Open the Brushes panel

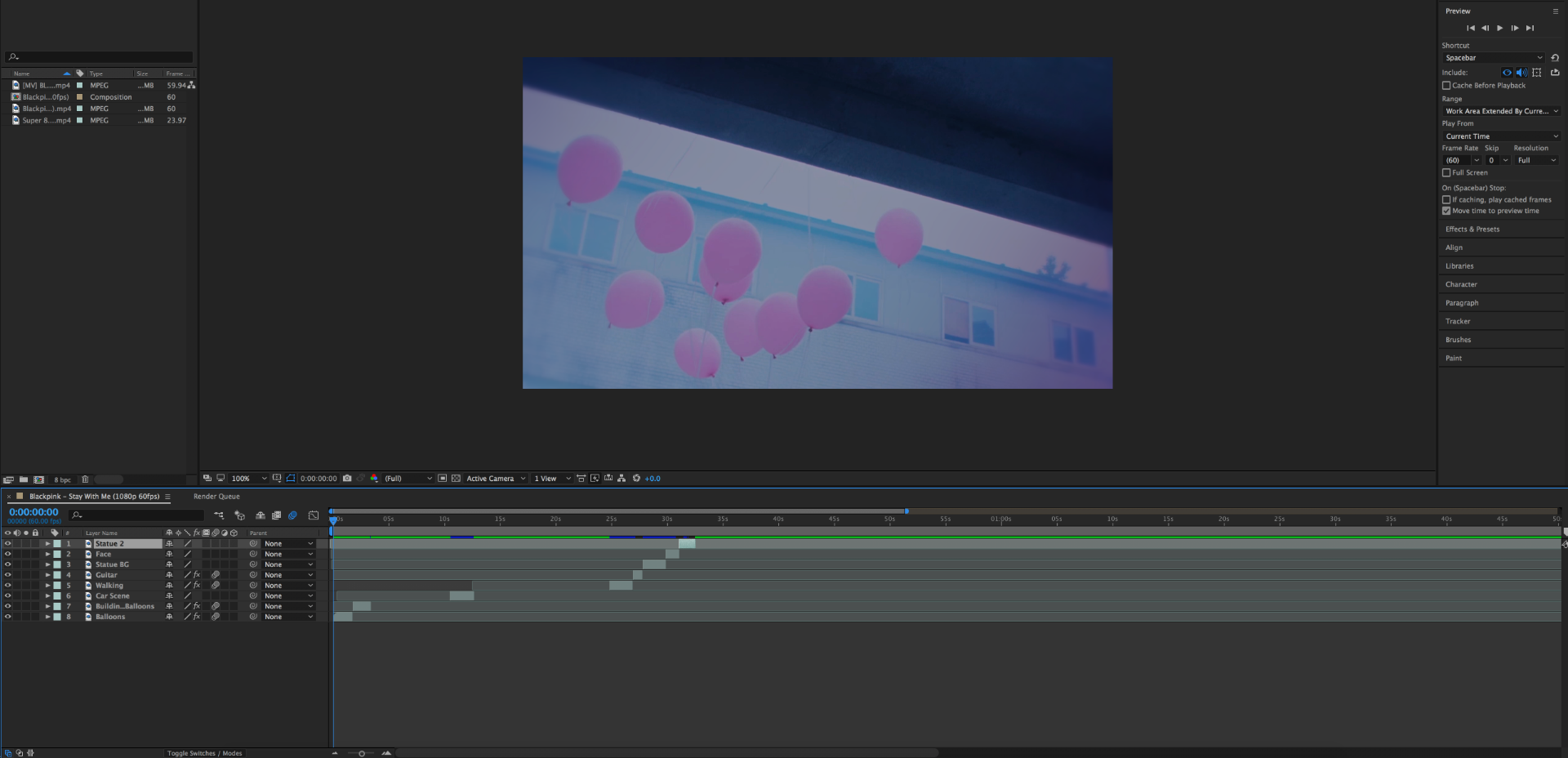point(1458,340)
